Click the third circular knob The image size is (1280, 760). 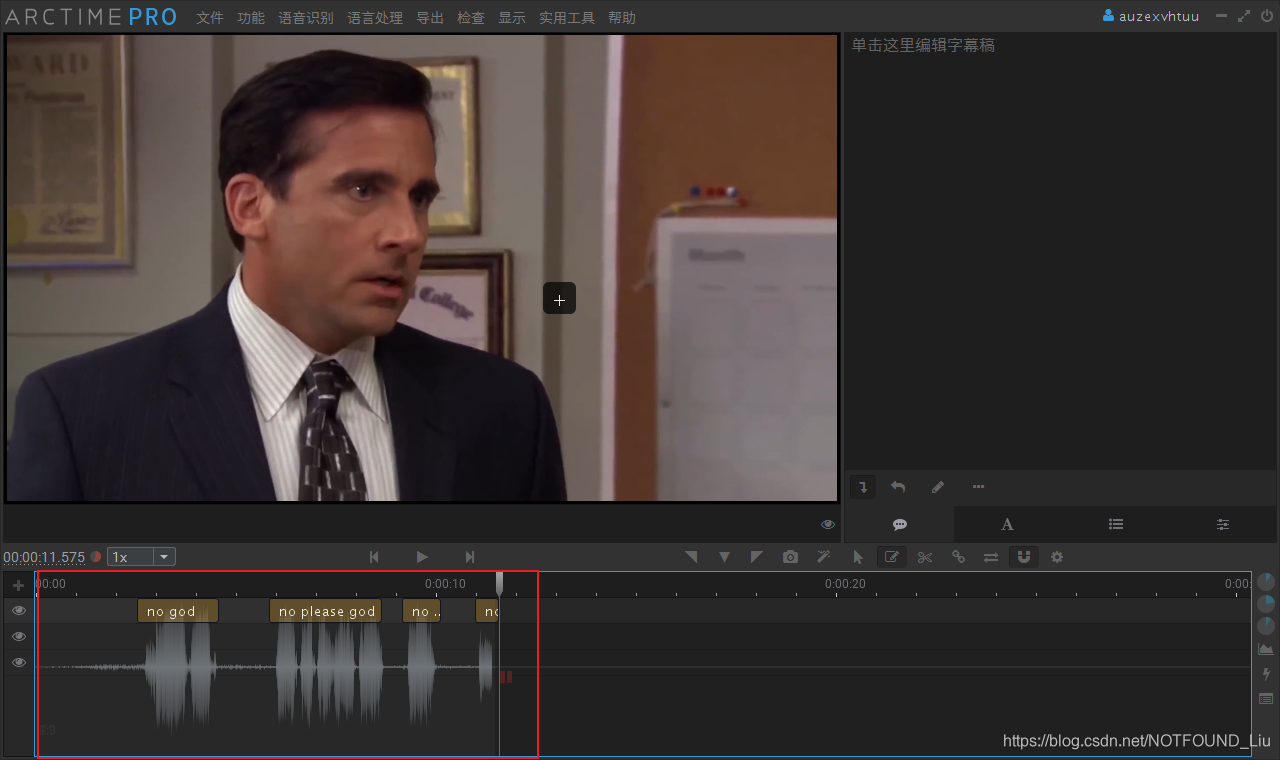[1266, 626]
